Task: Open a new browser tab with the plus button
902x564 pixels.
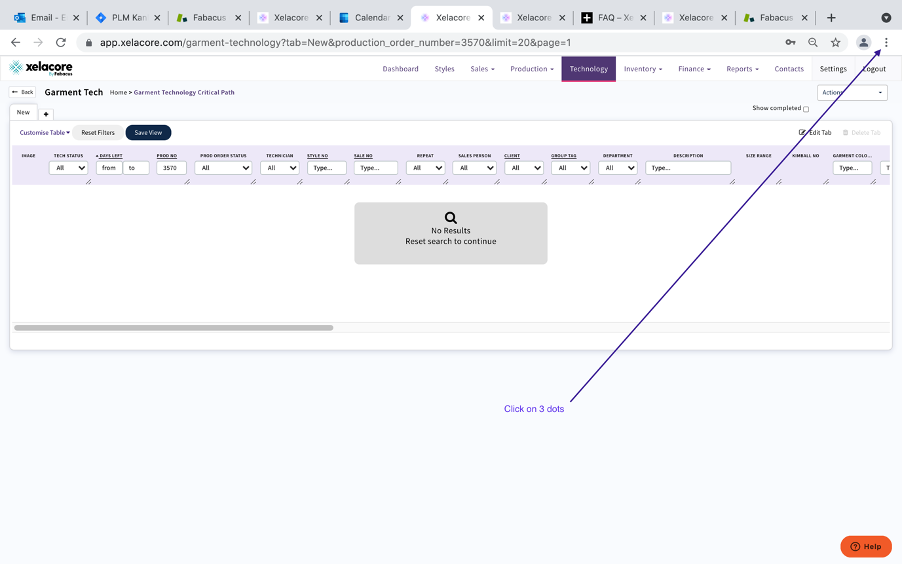Action: tap(831, 18)
